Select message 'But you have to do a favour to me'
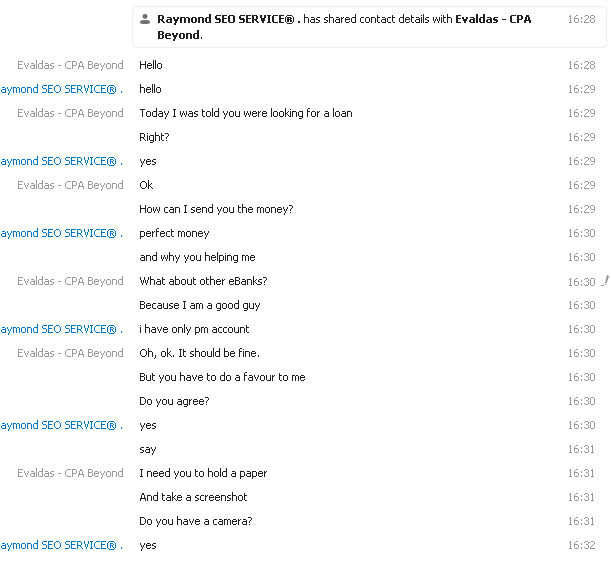 [222, 377]
